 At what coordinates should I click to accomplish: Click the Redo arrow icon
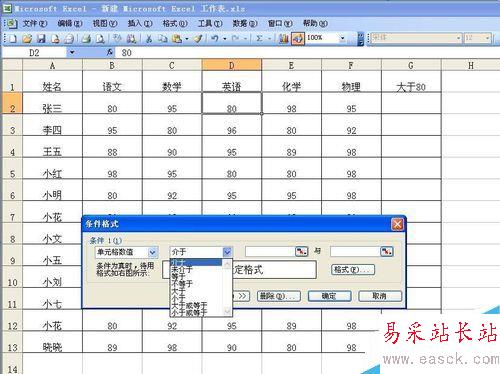pyautogui.click(x=235, y=39)
